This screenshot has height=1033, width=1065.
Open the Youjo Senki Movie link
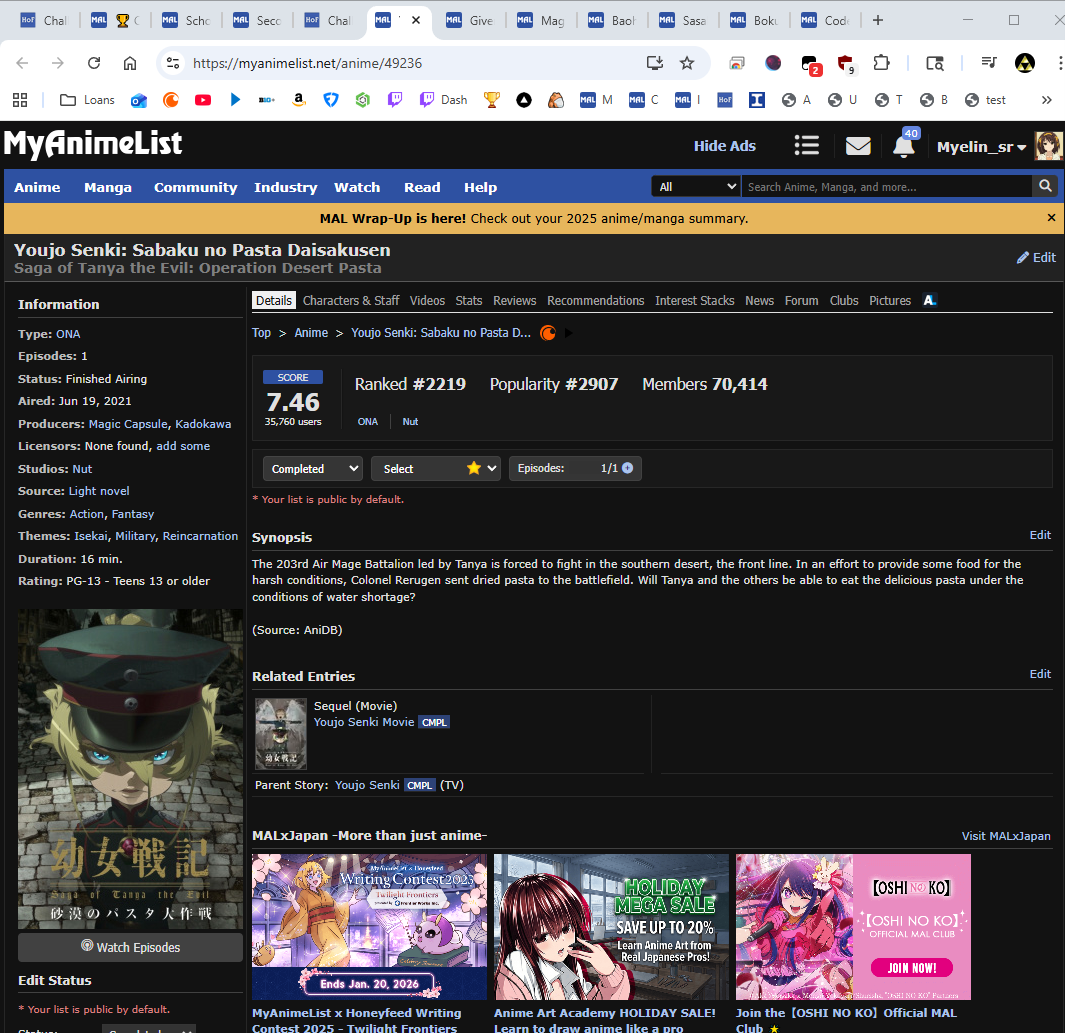tap(363, 722)
